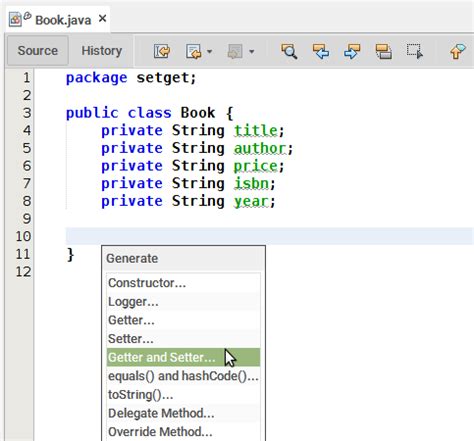474x441 pixels.
Task: Click the Last Edit location icon
Action: pos(162,52)
